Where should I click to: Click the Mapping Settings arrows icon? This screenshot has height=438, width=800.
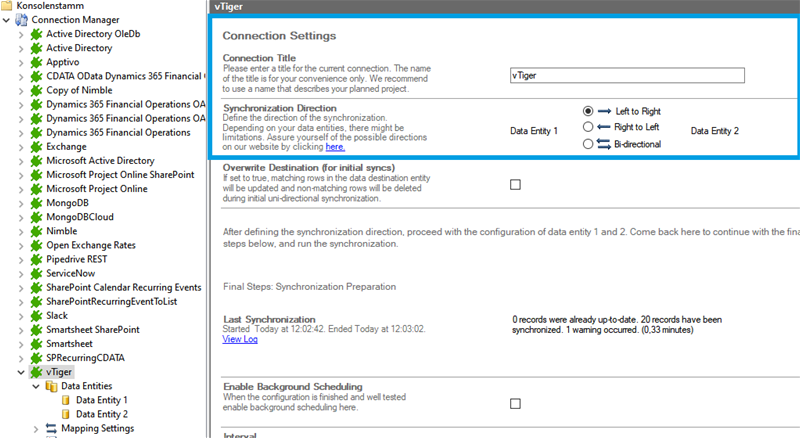(x=51, y=428)
